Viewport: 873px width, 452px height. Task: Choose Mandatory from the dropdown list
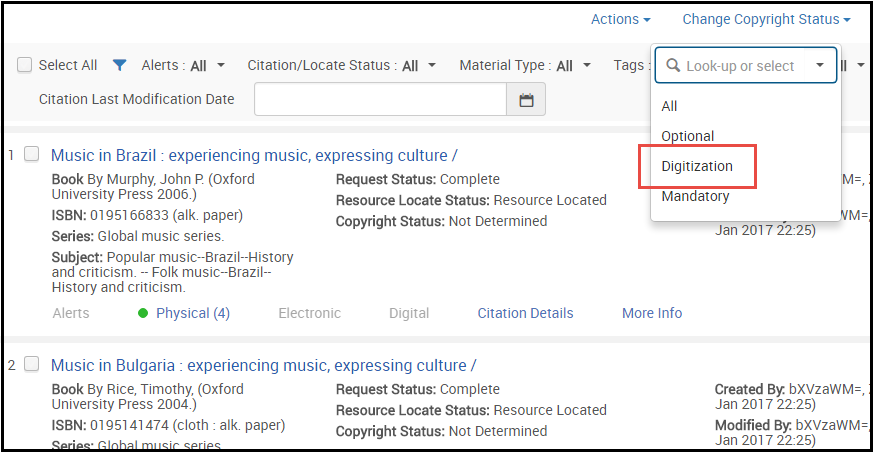tap(695, 196)
